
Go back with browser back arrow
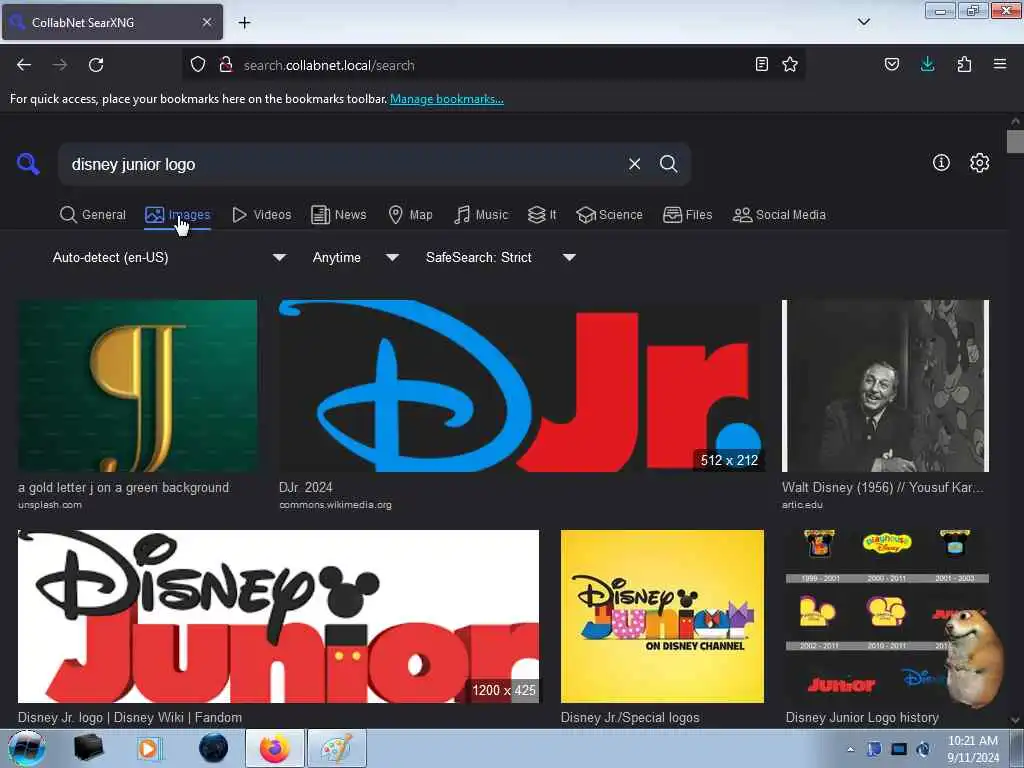coord(24,65)
